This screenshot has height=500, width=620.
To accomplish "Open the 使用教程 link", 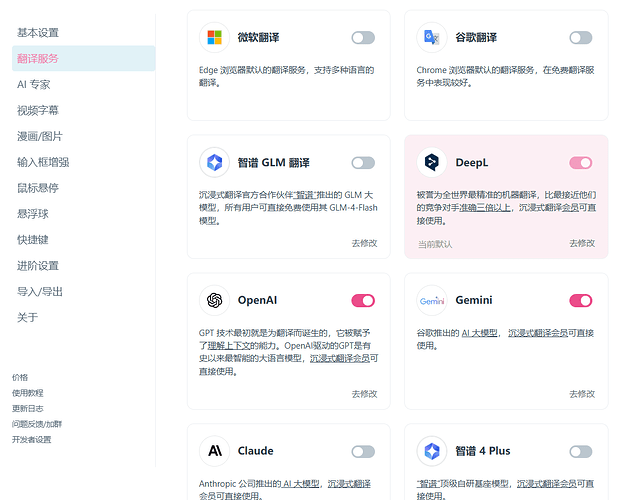I will 28,393.
